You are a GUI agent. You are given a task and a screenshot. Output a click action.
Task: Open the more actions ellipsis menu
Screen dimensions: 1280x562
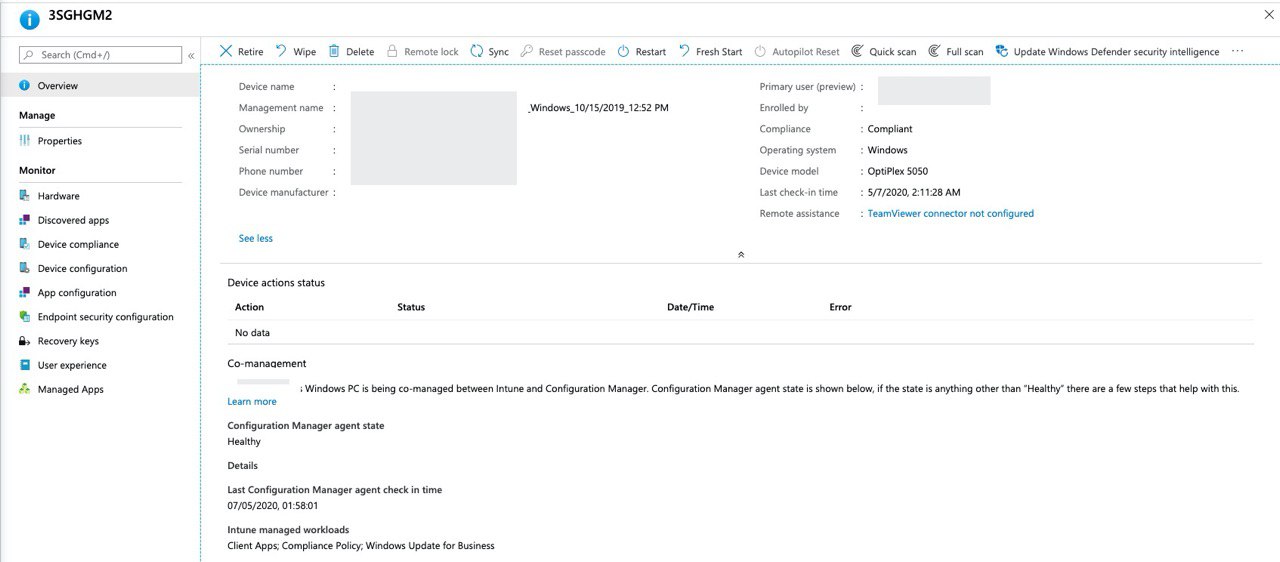coord(1238,51)
